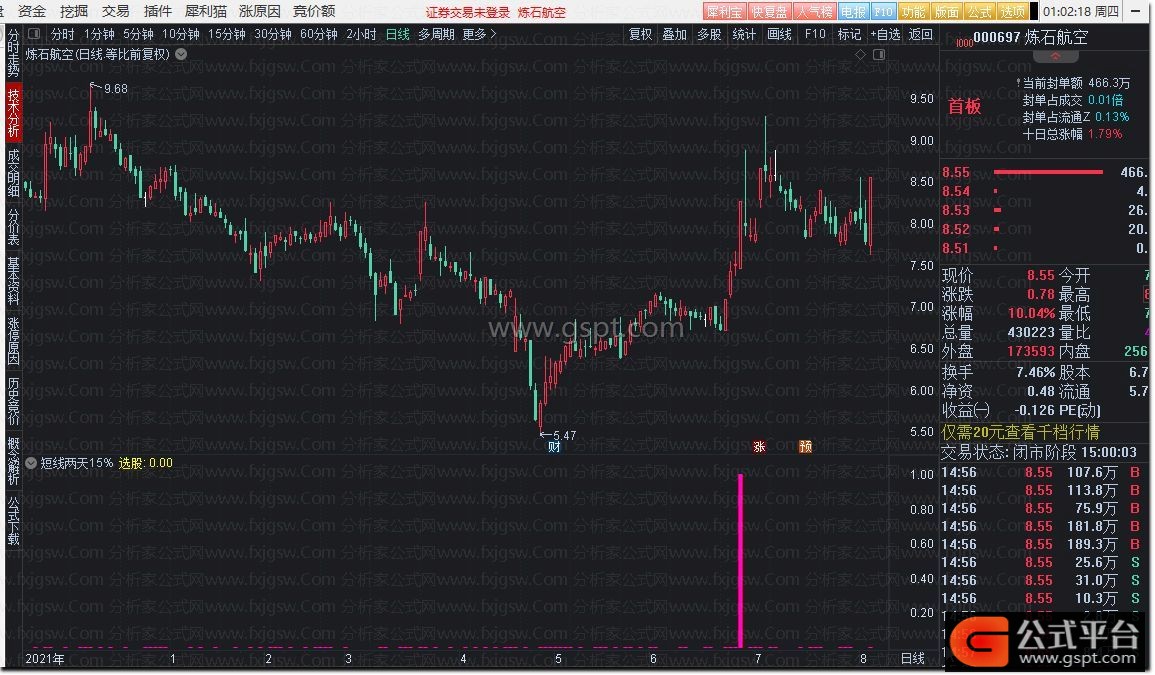Click the 仅需20元查看千档行情 link

pos(1020,432)
